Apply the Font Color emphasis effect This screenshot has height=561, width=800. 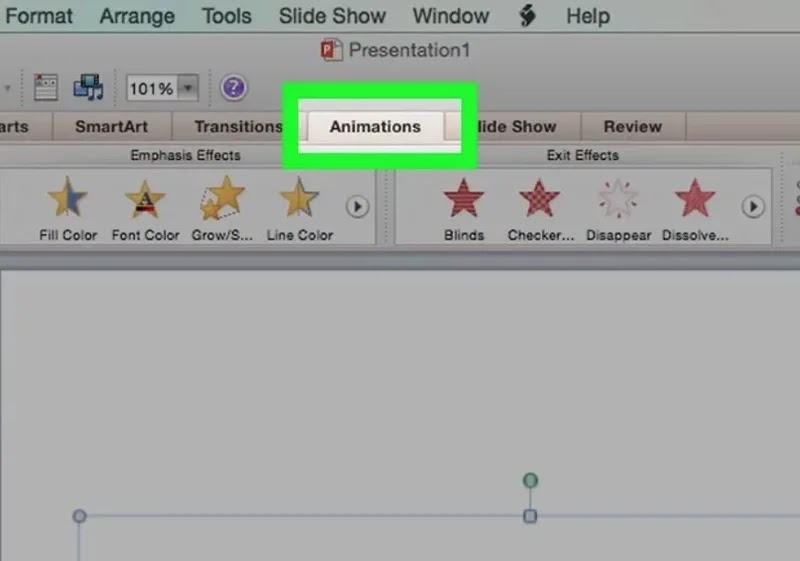[145, 209]
